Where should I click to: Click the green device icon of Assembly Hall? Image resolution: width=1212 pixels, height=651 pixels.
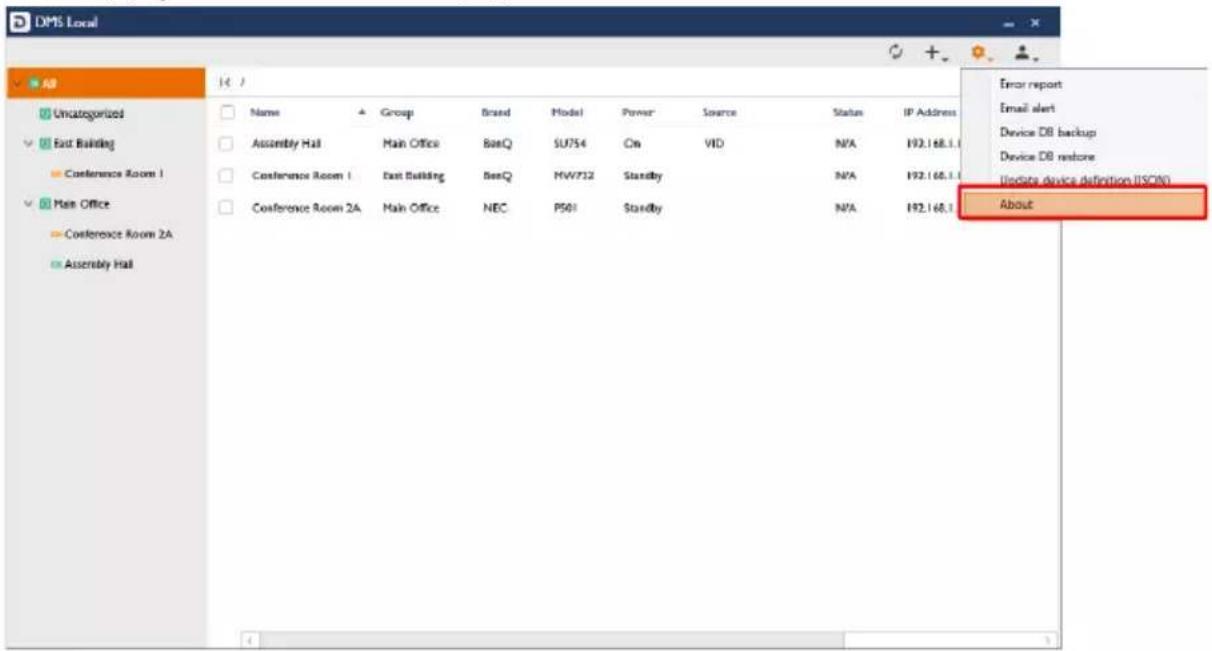(x=57, y=264)
